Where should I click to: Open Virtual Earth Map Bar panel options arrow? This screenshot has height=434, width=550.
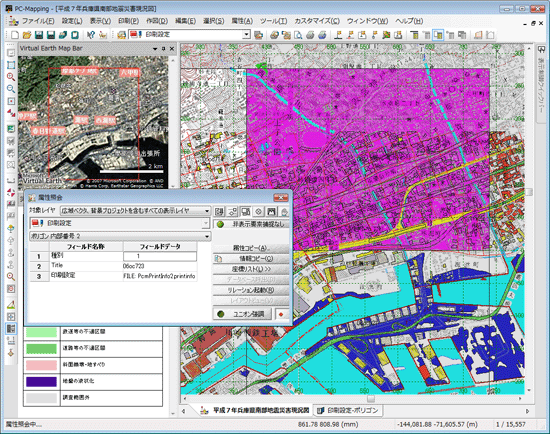(x=155, y=49)
